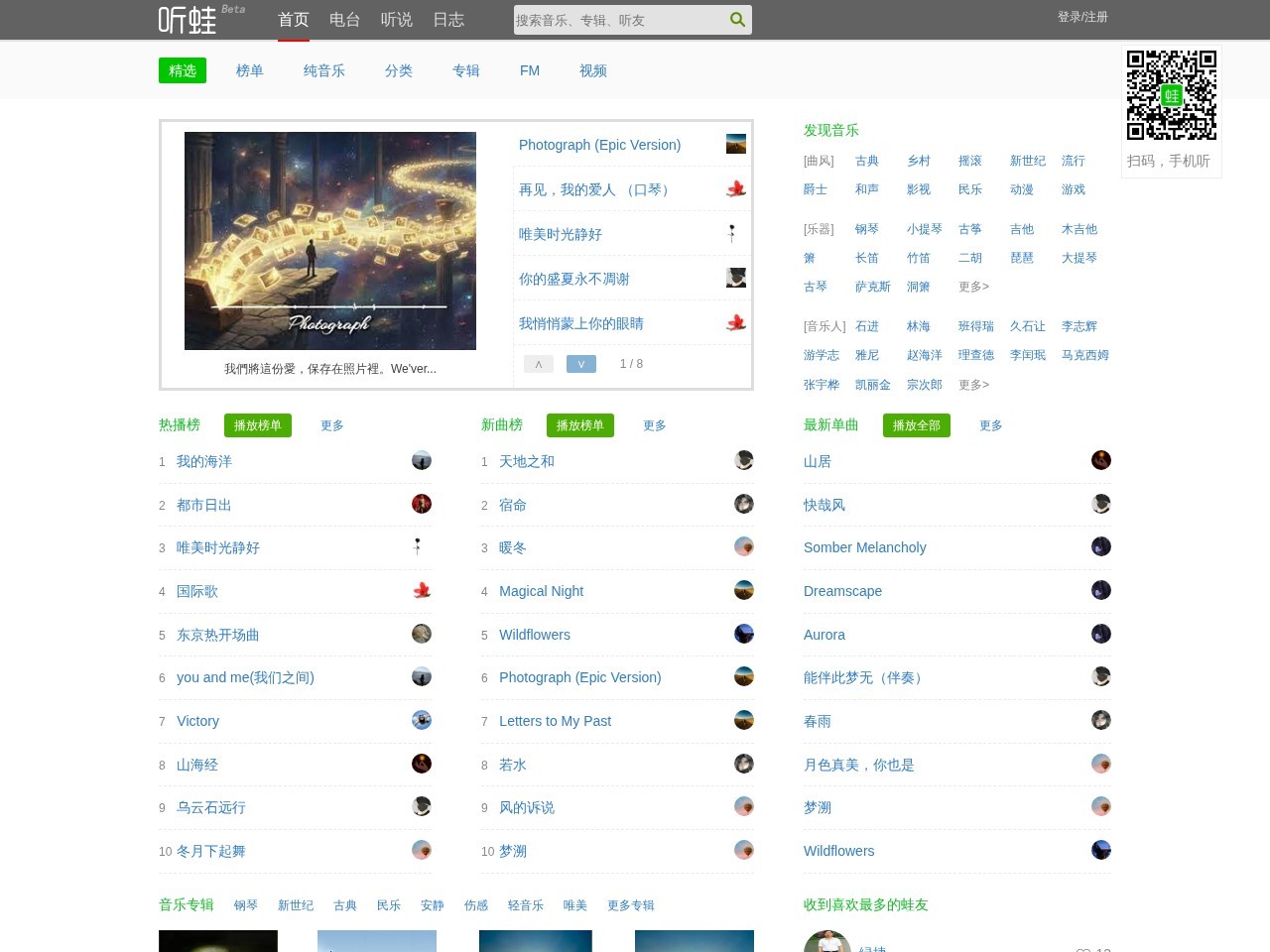Open the 钢琴 instrument category link
The width and height of the screenshot is (1270, 952).
coord(867,229)
